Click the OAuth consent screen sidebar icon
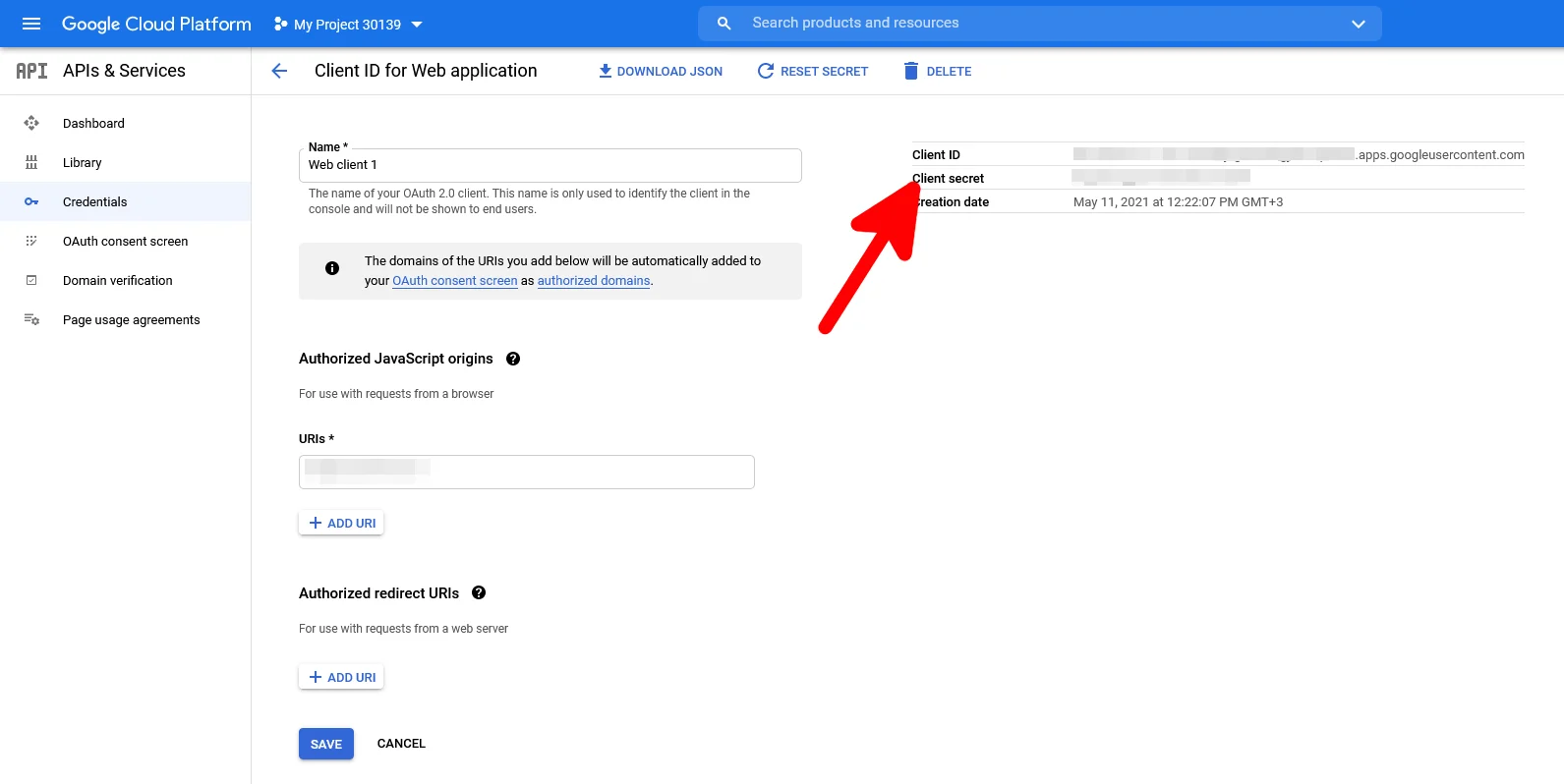 [x=31, y=241]
